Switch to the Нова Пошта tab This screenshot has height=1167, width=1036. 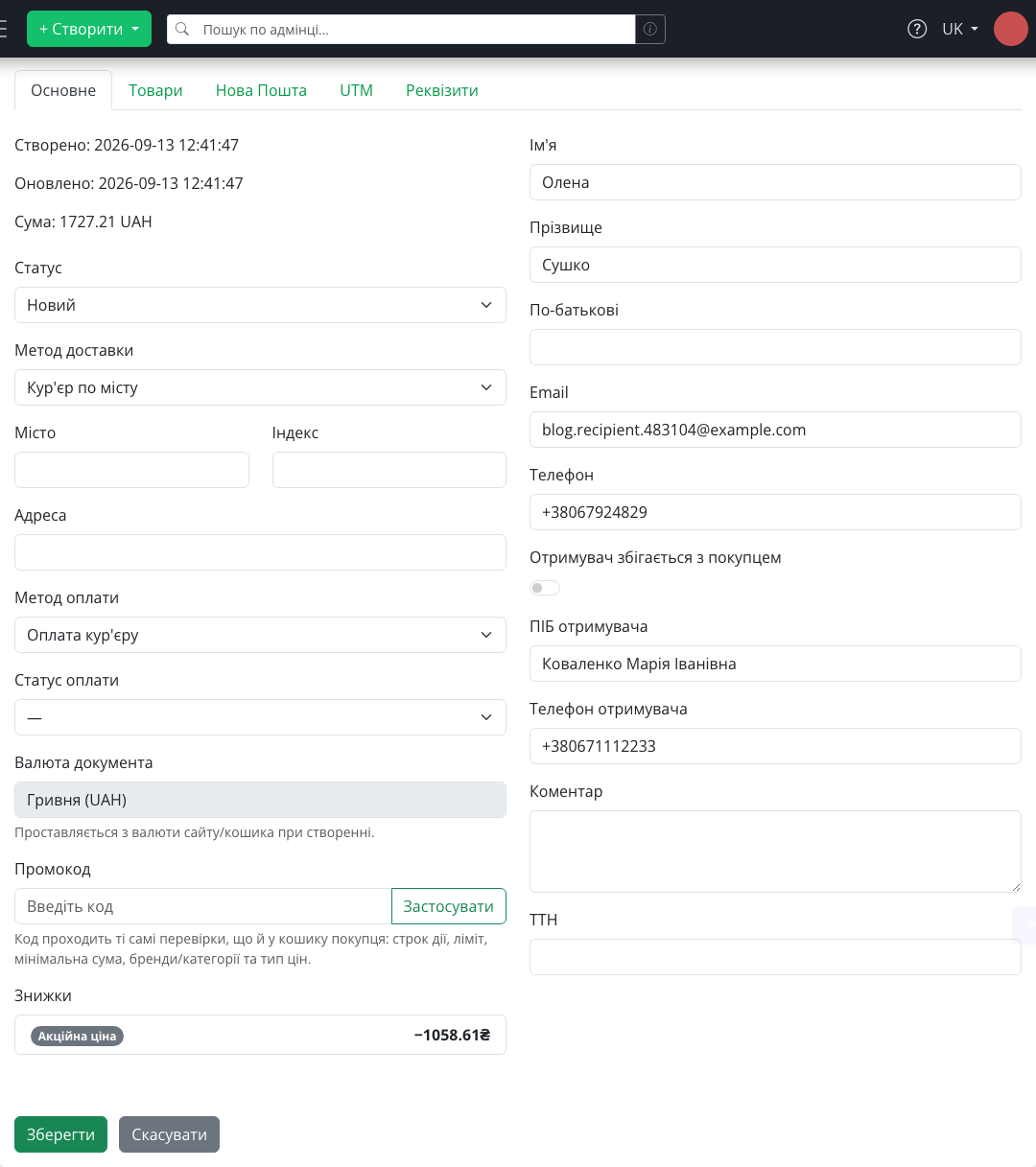coord(261,90)
